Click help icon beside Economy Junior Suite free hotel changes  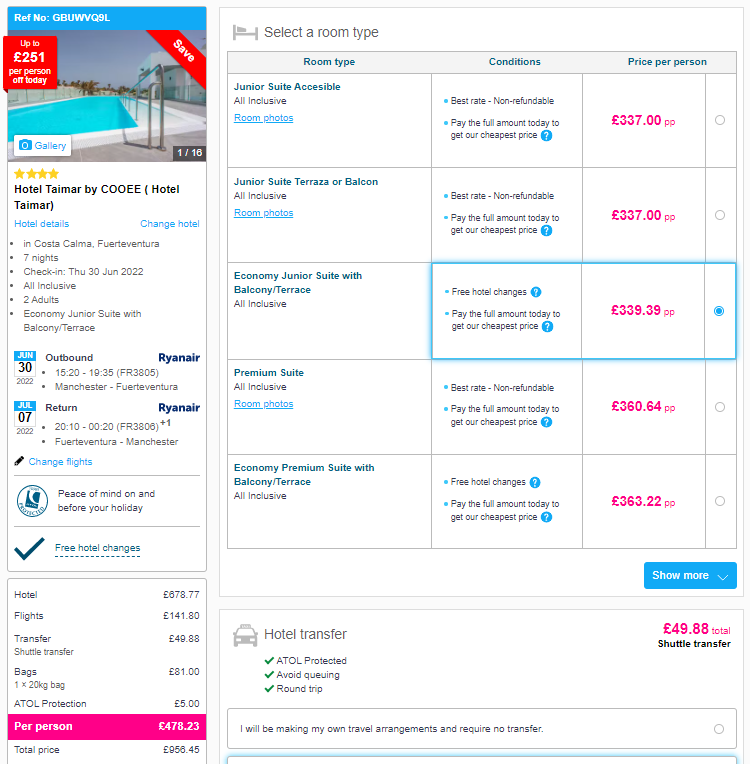point(536,292)
